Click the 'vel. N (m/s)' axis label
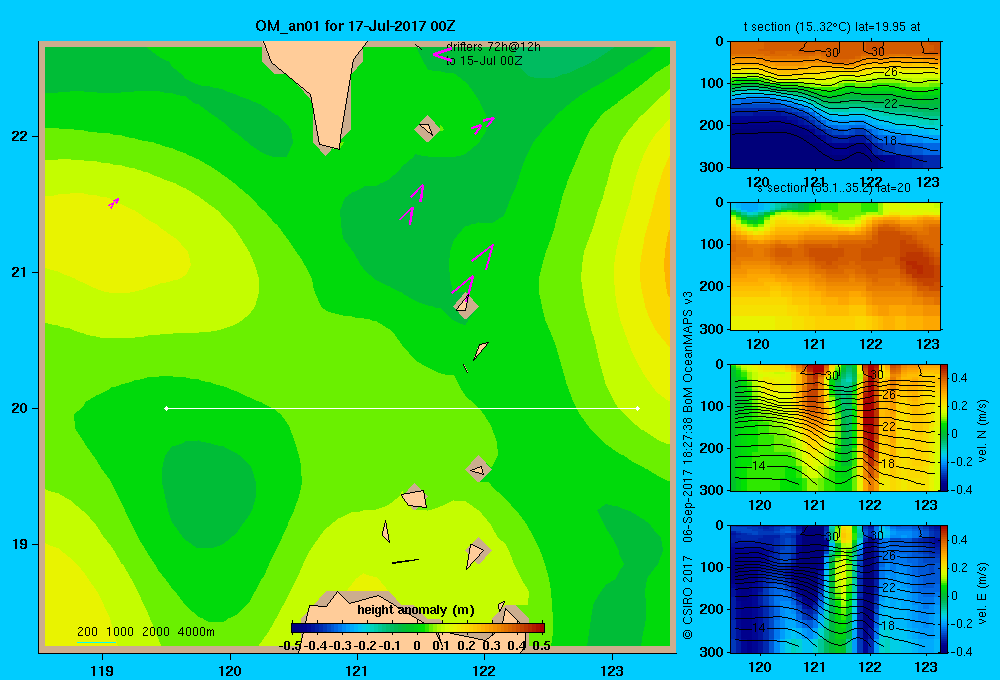The height and width of the screenshot is (680, 1000). click(982, 431)
